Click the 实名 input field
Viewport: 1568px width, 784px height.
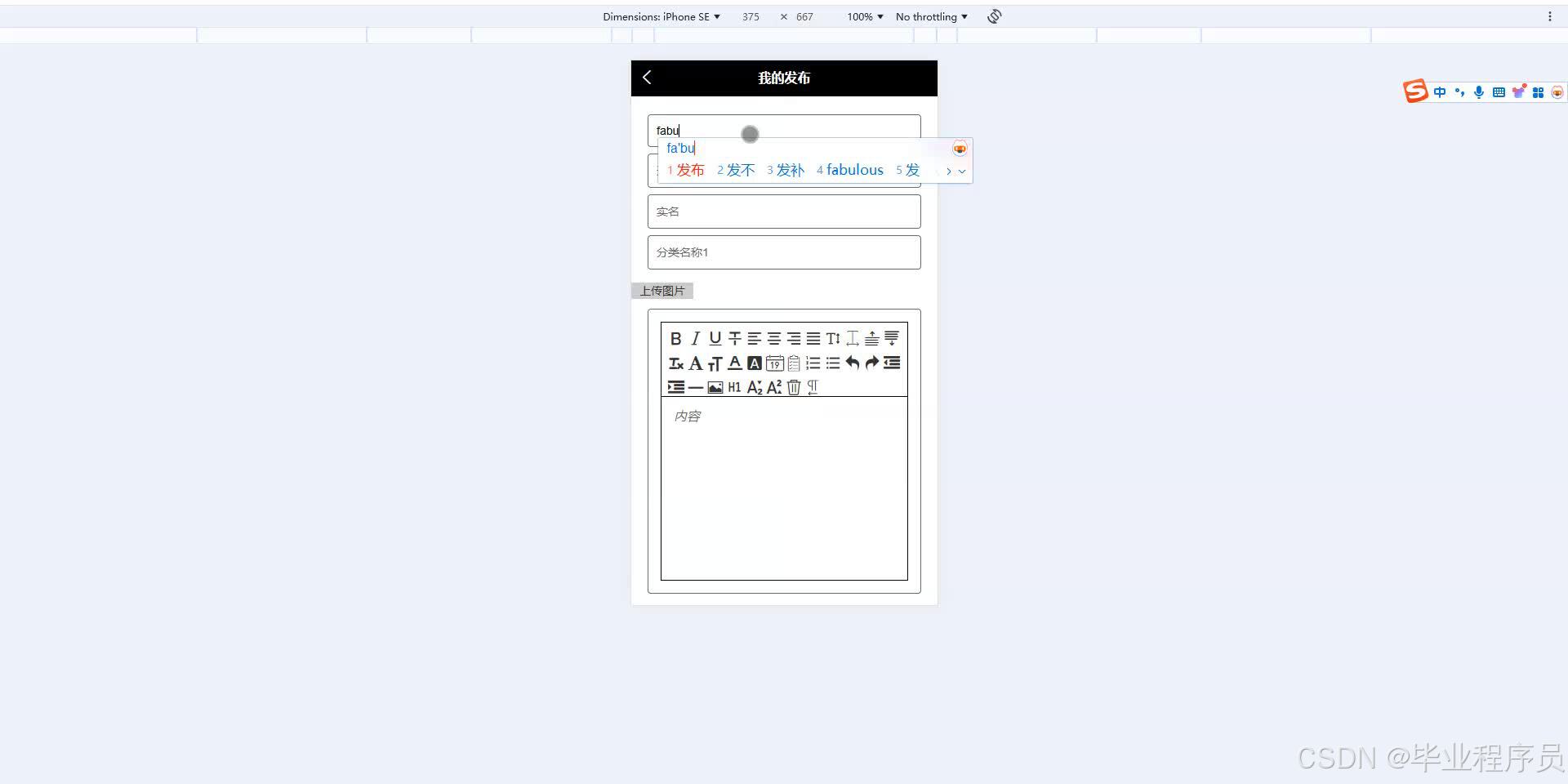click(x=783, y=211)
